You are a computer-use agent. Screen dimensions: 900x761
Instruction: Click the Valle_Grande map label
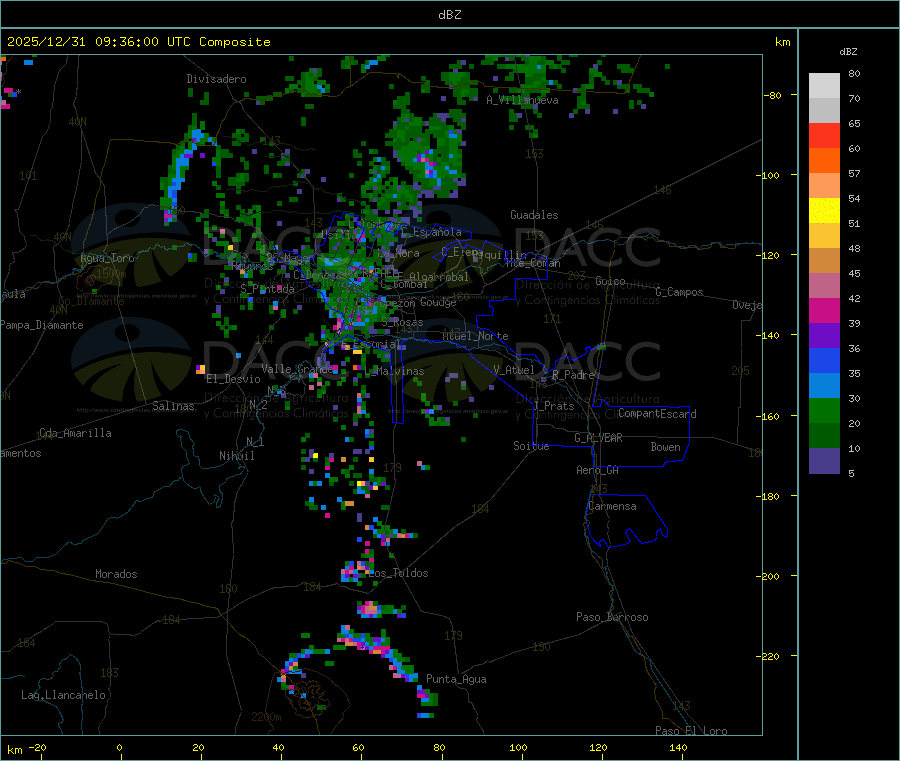click(x=295, y=369)
